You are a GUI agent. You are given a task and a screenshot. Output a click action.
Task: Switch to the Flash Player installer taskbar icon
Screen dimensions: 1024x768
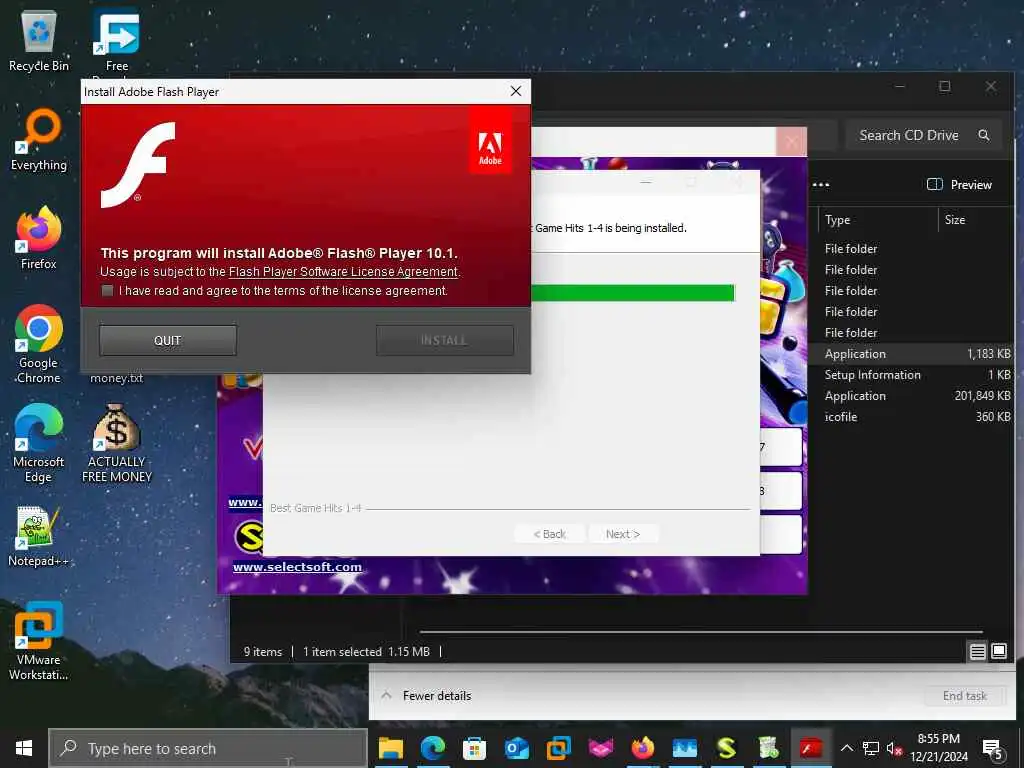(810, 748)
